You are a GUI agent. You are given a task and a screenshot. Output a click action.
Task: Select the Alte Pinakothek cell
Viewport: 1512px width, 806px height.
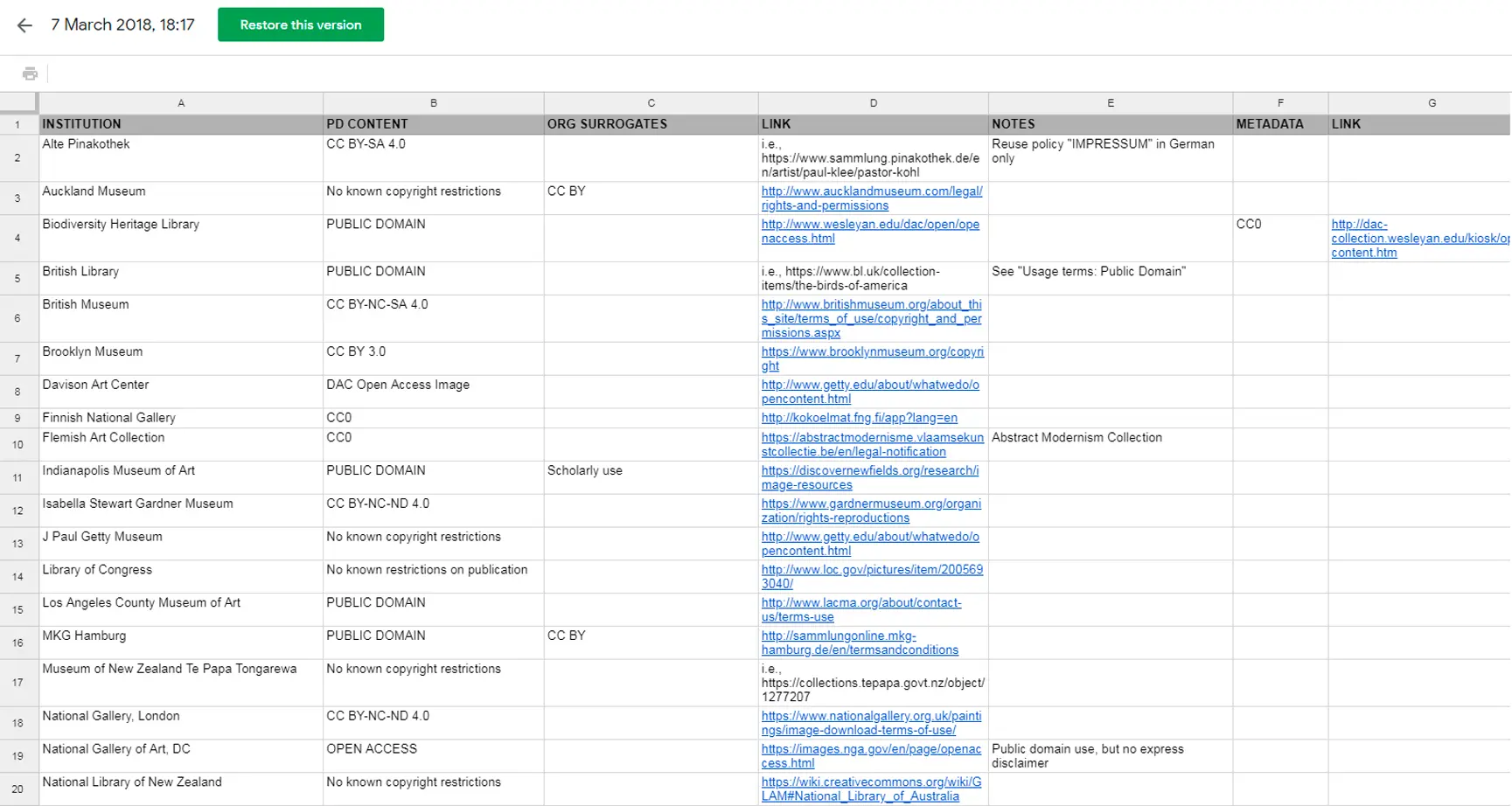pyautogui.click(x=181, y=157)
